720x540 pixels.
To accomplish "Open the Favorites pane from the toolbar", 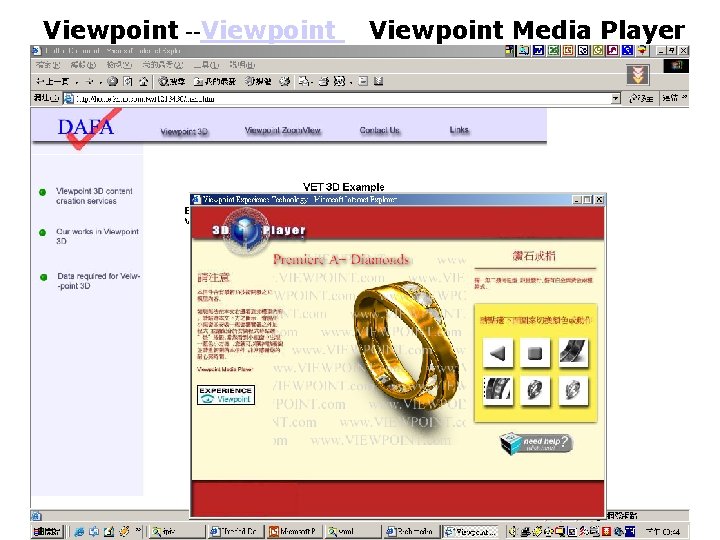I will coord(214,82).
